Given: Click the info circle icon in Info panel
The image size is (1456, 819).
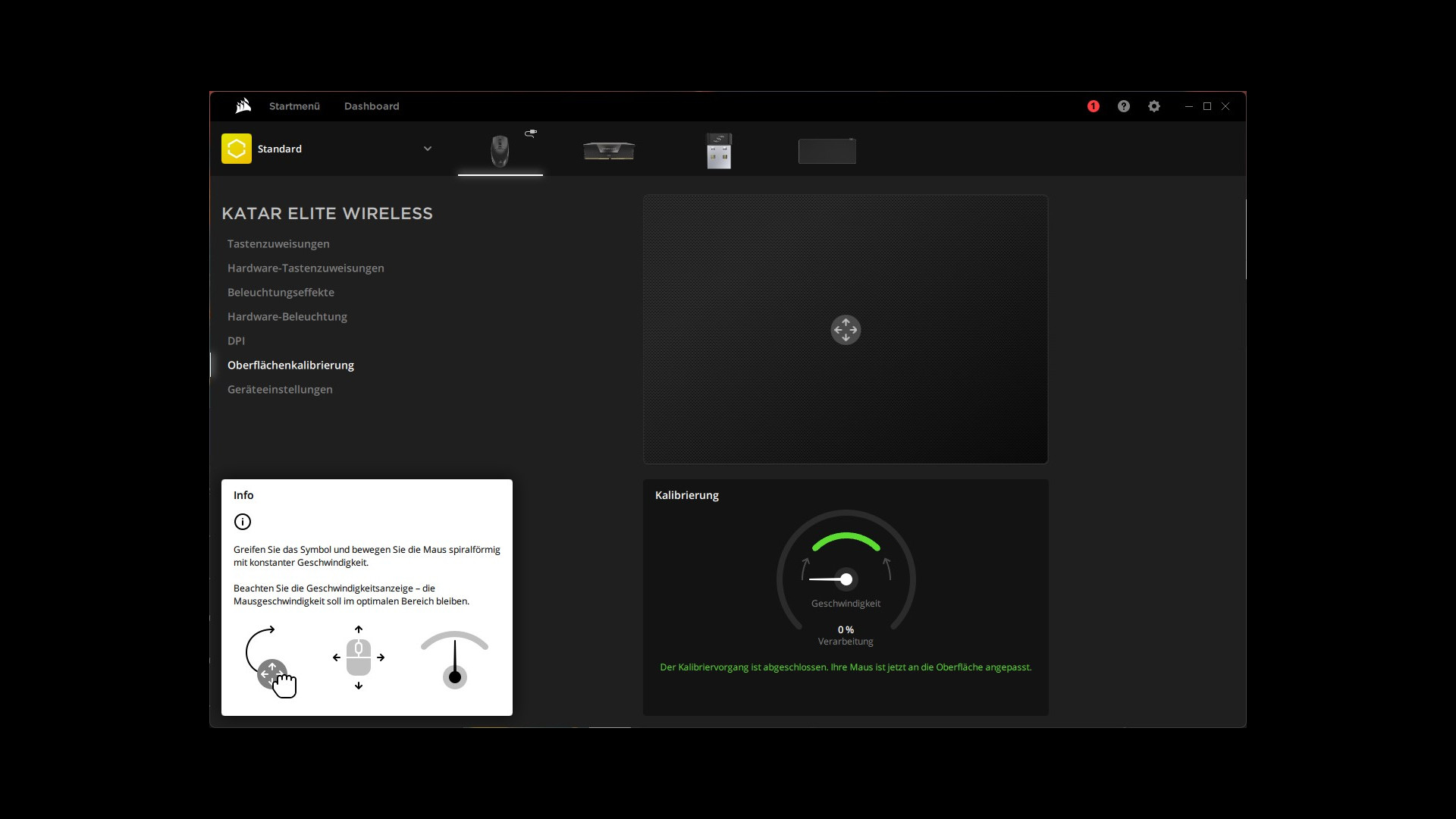Looking at the screenshot, I should click(x=243, y=522).
